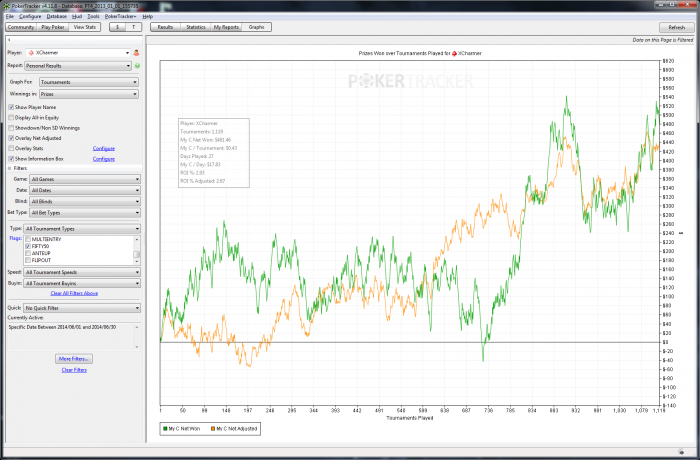The image size is (700, 460).
Task: Click the Clear Filters link
Action: pos(75,370)
